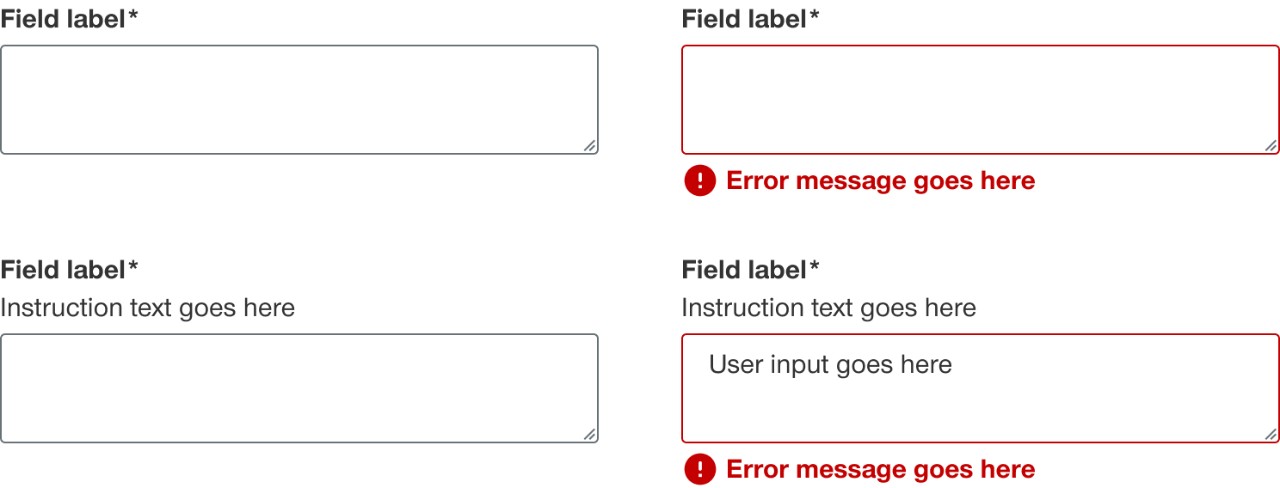Focus the gray textarea with no instruction text
1280x488 pixels.
tap(299, 100)
